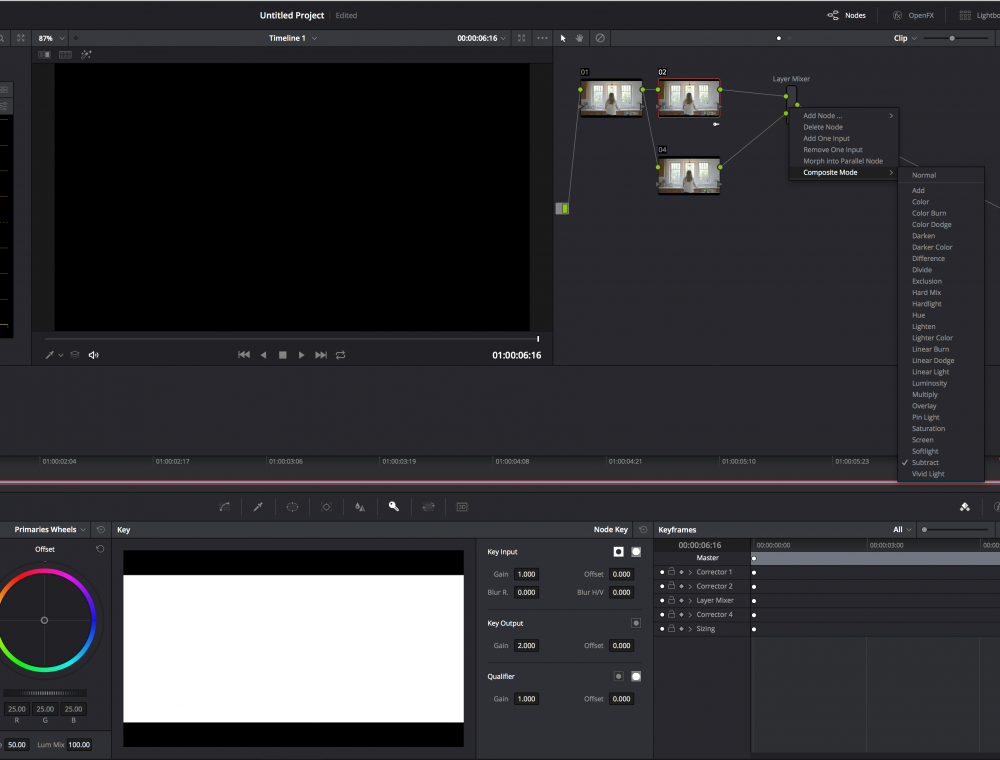Select the Qualifier eyedropper palette
This screenshot has height=760, width=1000.
pos(258,507)
